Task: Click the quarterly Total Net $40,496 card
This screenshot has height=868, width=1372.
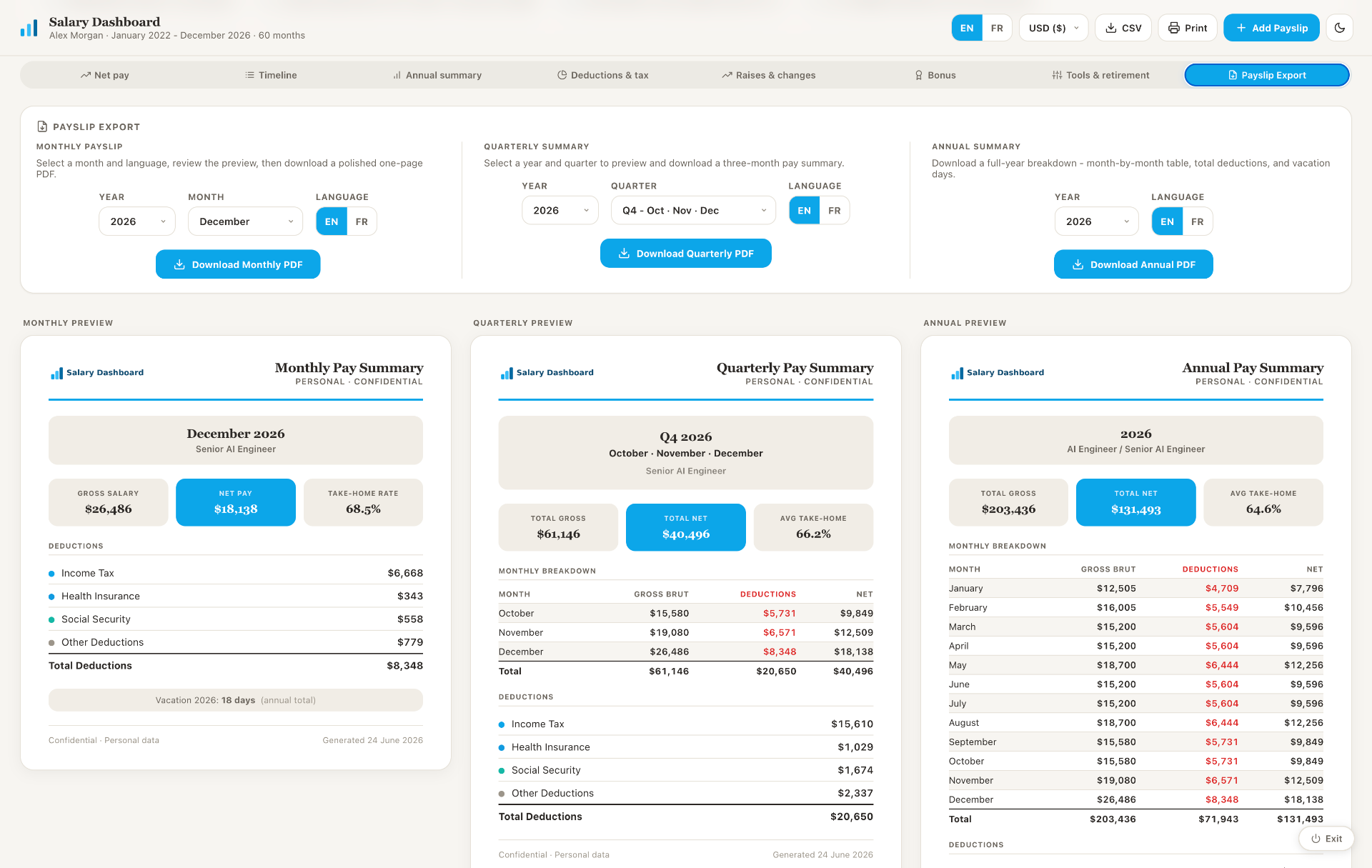Action: [x=686, y=527]
